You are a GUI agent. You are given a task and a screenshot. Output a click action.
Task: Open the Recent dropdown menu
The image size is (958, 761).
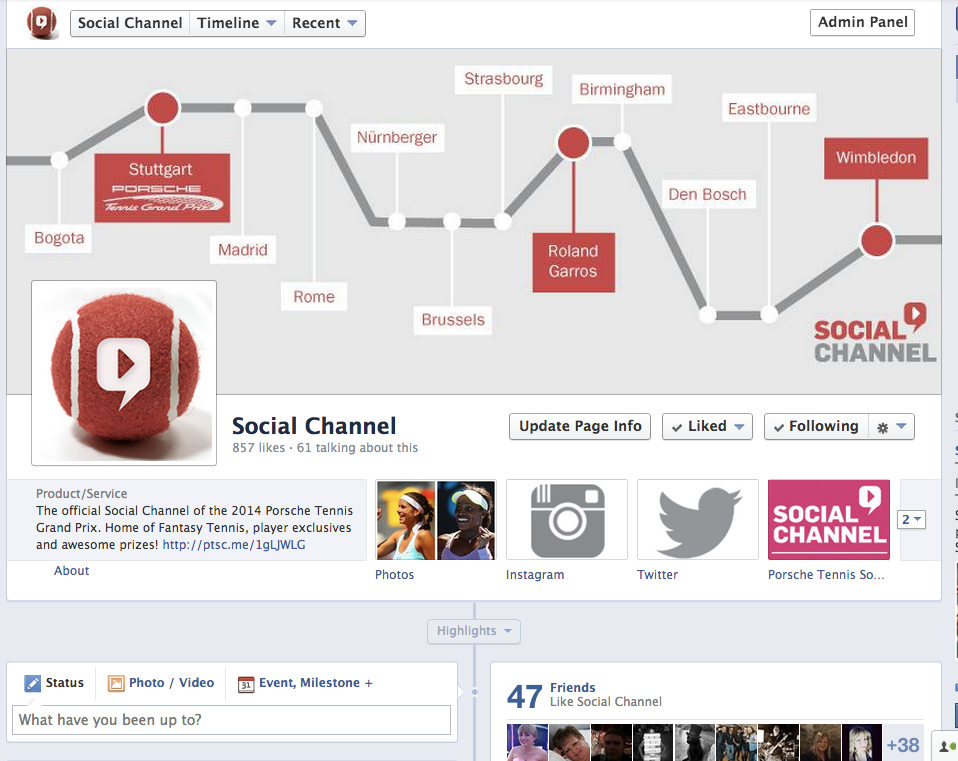point(324,23)
